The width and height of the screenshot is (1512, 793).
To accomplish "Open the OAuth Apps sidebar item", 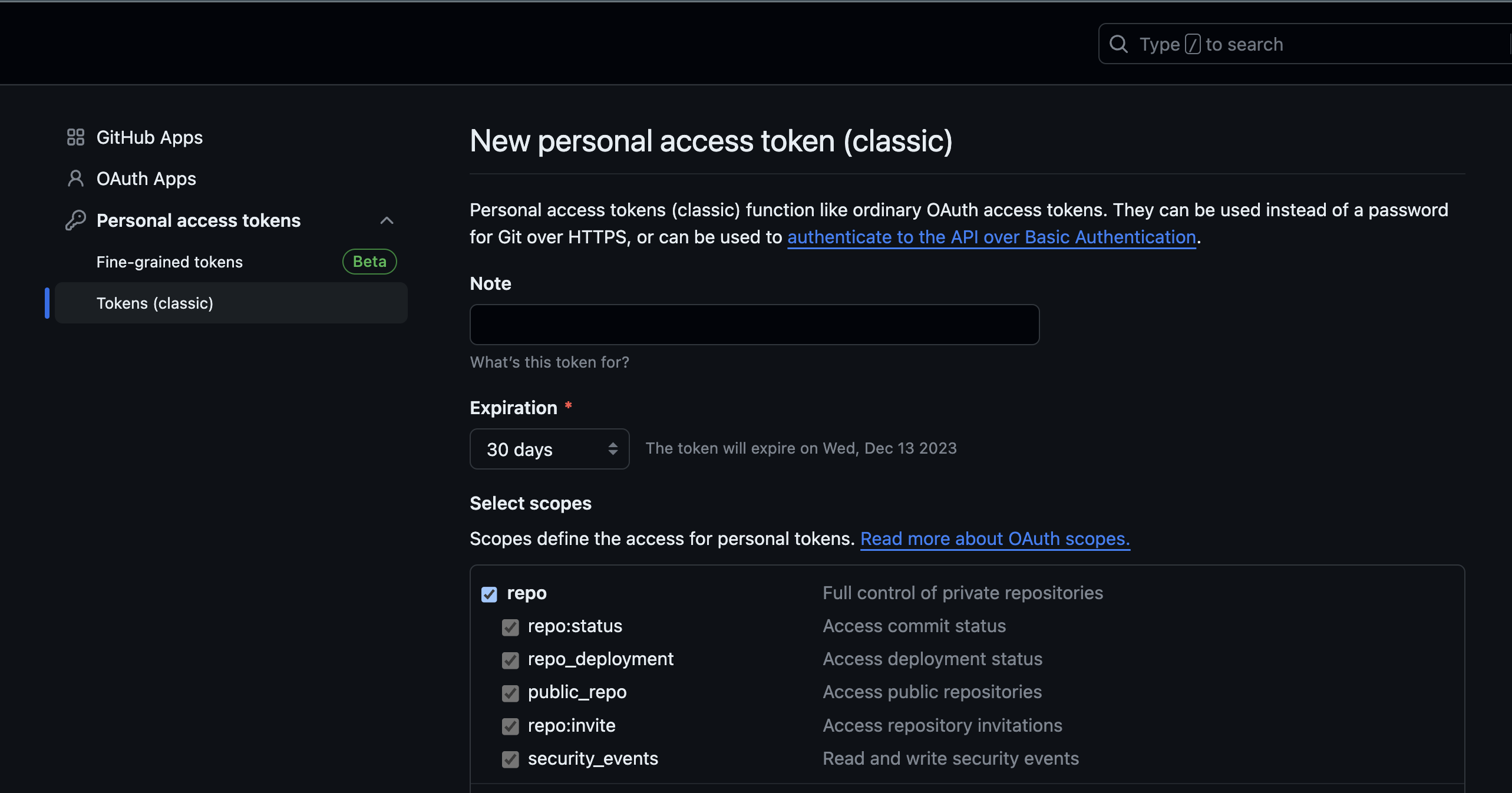I will click(x=146, y=179).
